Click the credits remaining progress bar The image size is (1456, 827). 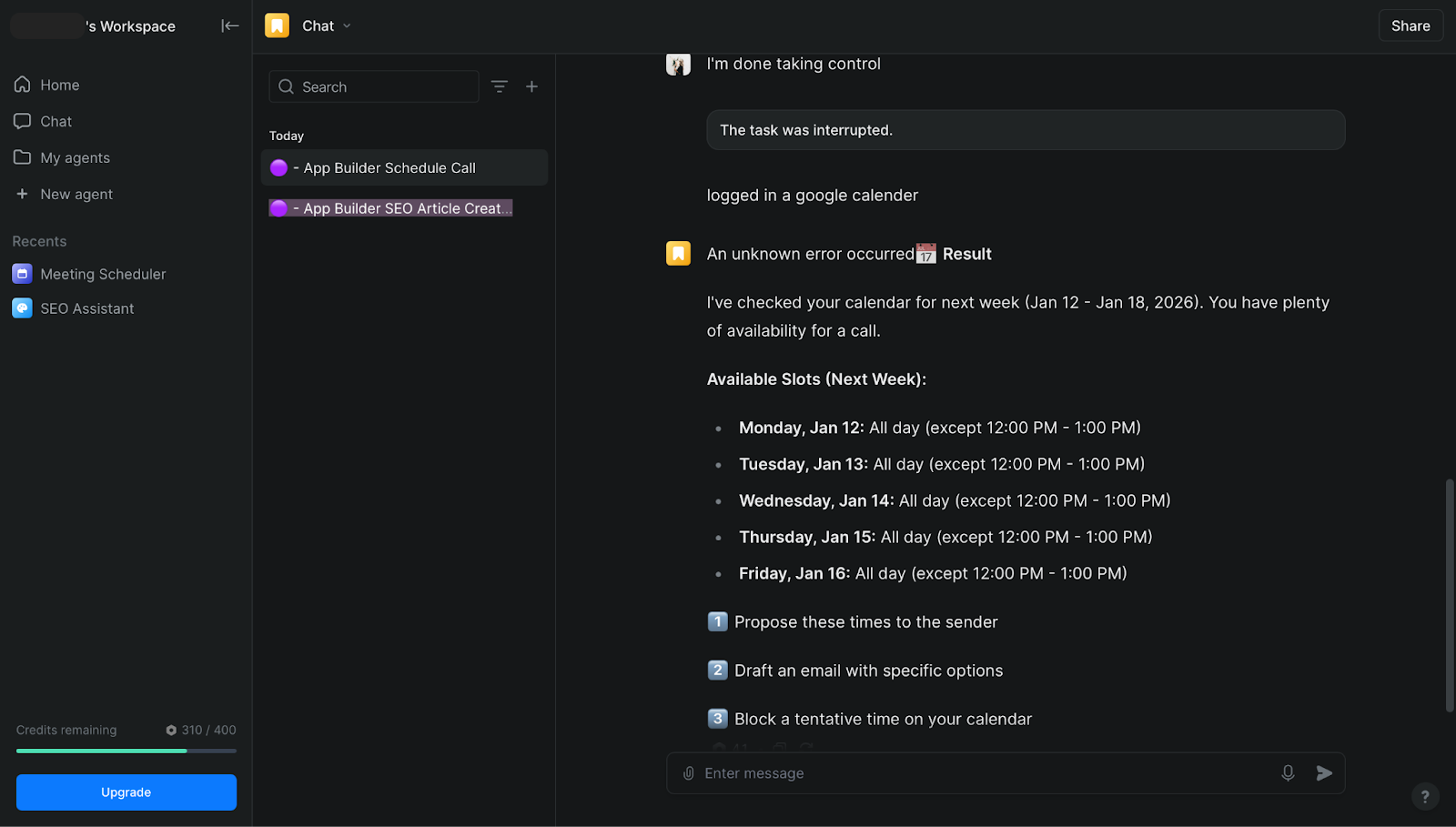126,751
